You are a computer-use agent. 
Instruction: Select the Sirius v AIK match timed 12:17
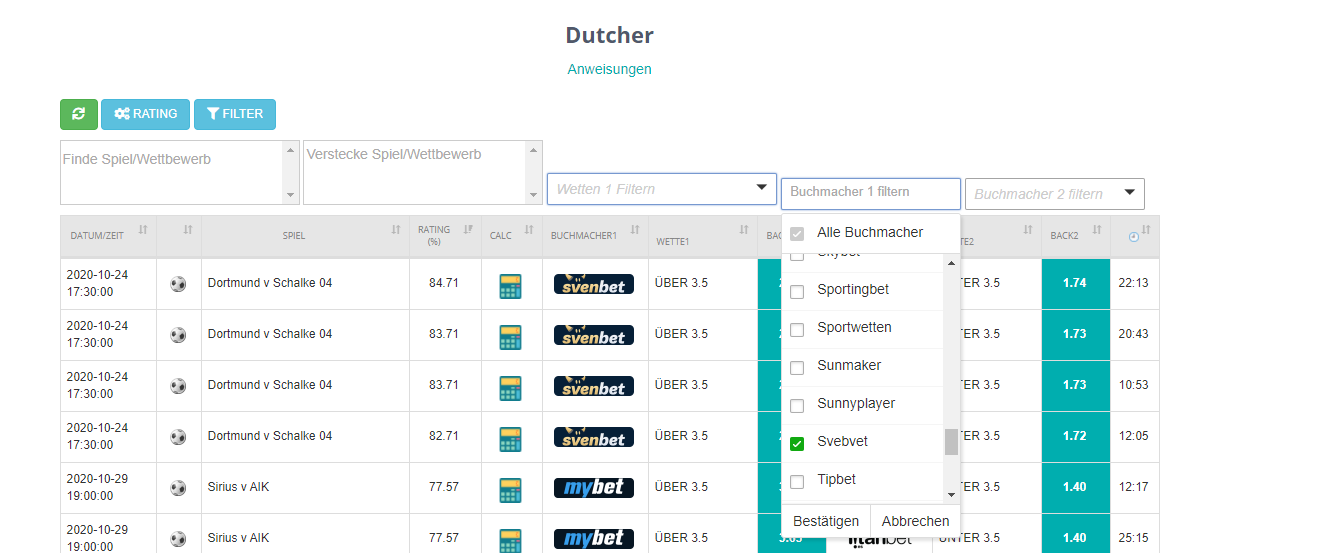pyautogui.click(x=238, y=487)
